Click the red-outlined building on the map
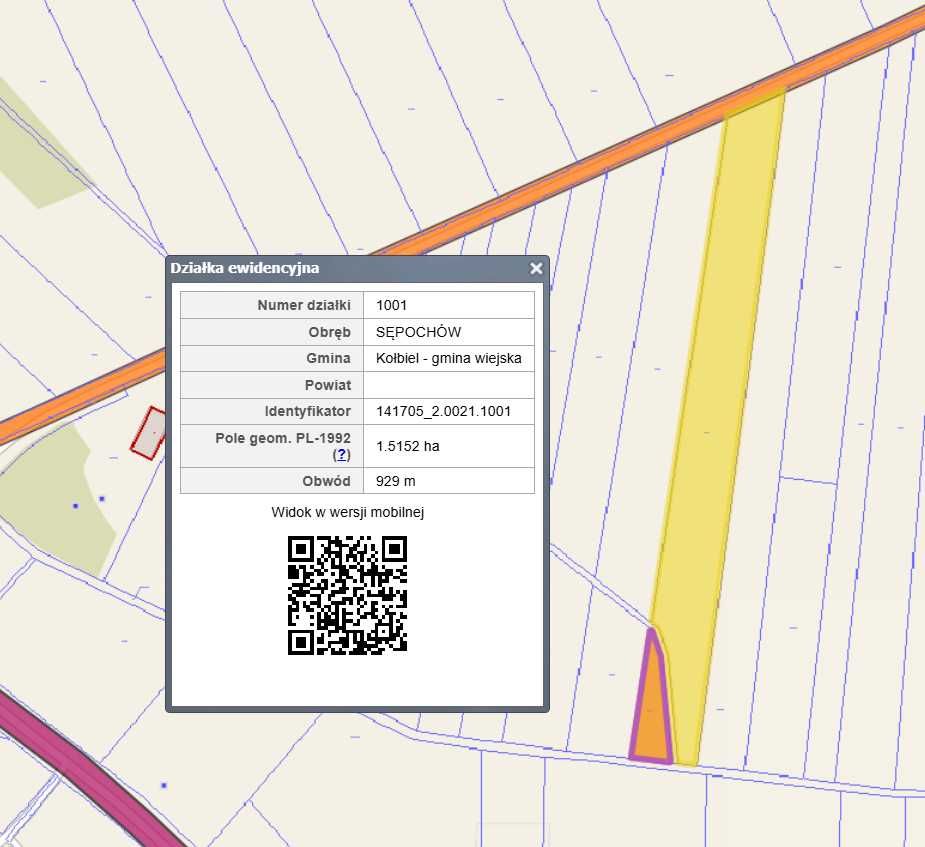The height and width of the screenshot is (847, 925). 148,433
